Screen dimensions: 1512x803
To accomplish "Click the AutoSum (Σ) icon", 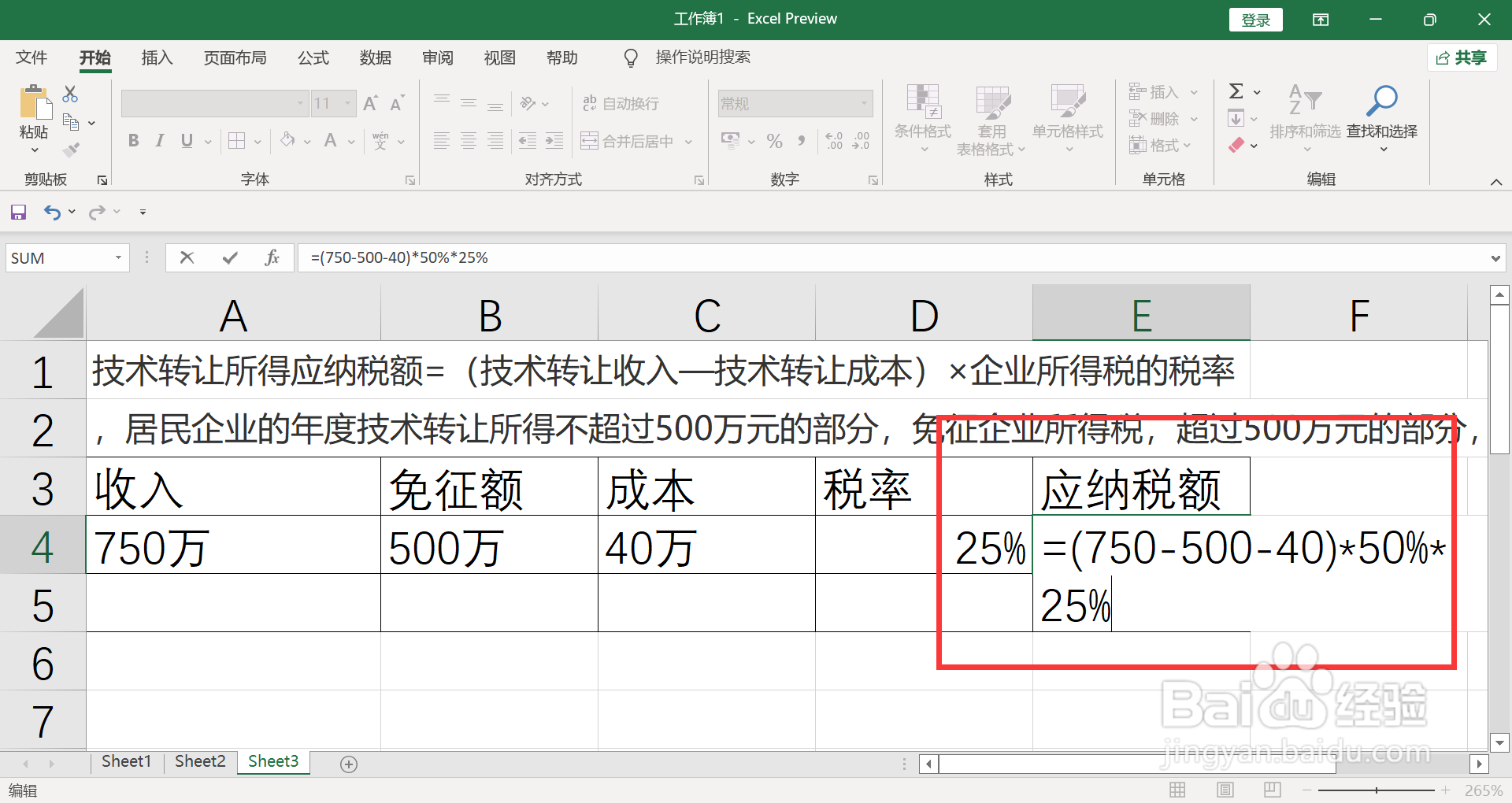I will tap(1236, 91).
